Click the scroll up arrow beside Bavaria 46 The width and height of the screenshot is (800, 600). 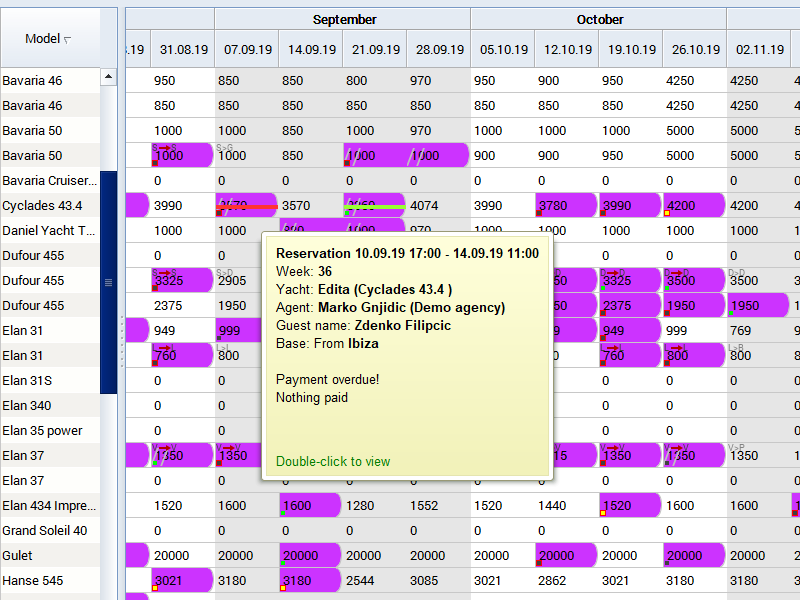[x=108, y=78]
